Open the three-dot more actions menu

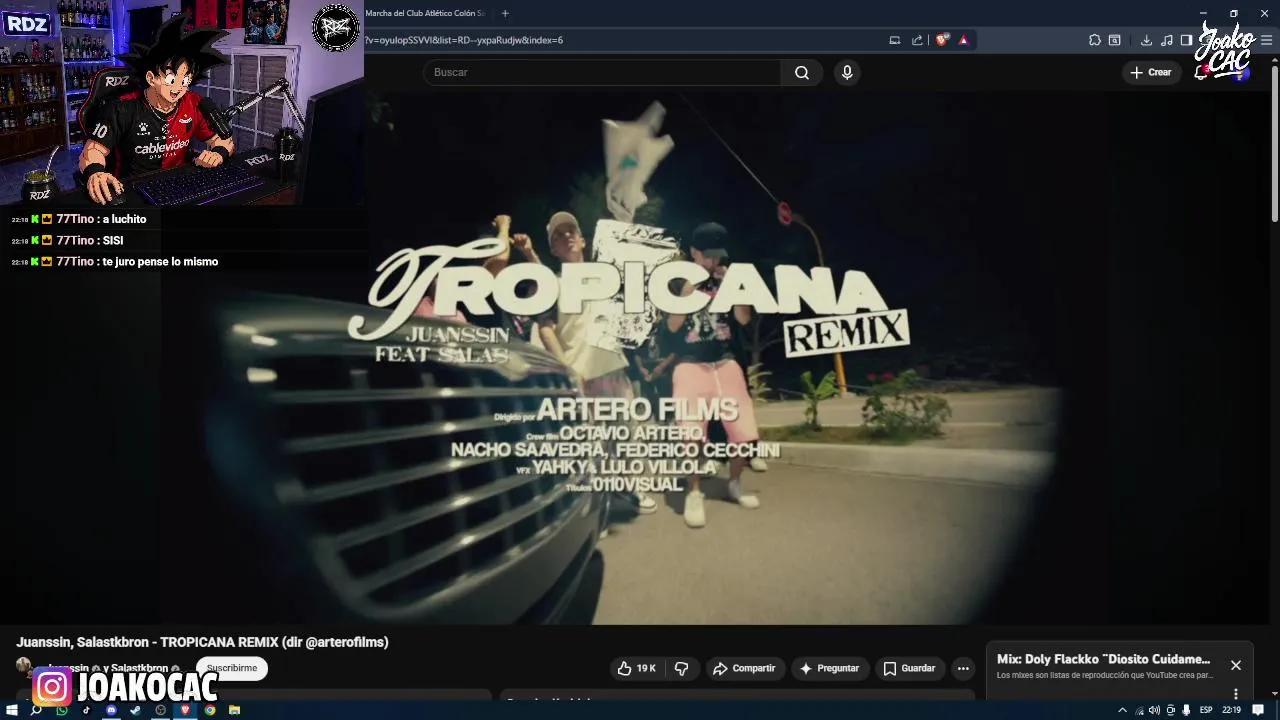click(963, 668)
